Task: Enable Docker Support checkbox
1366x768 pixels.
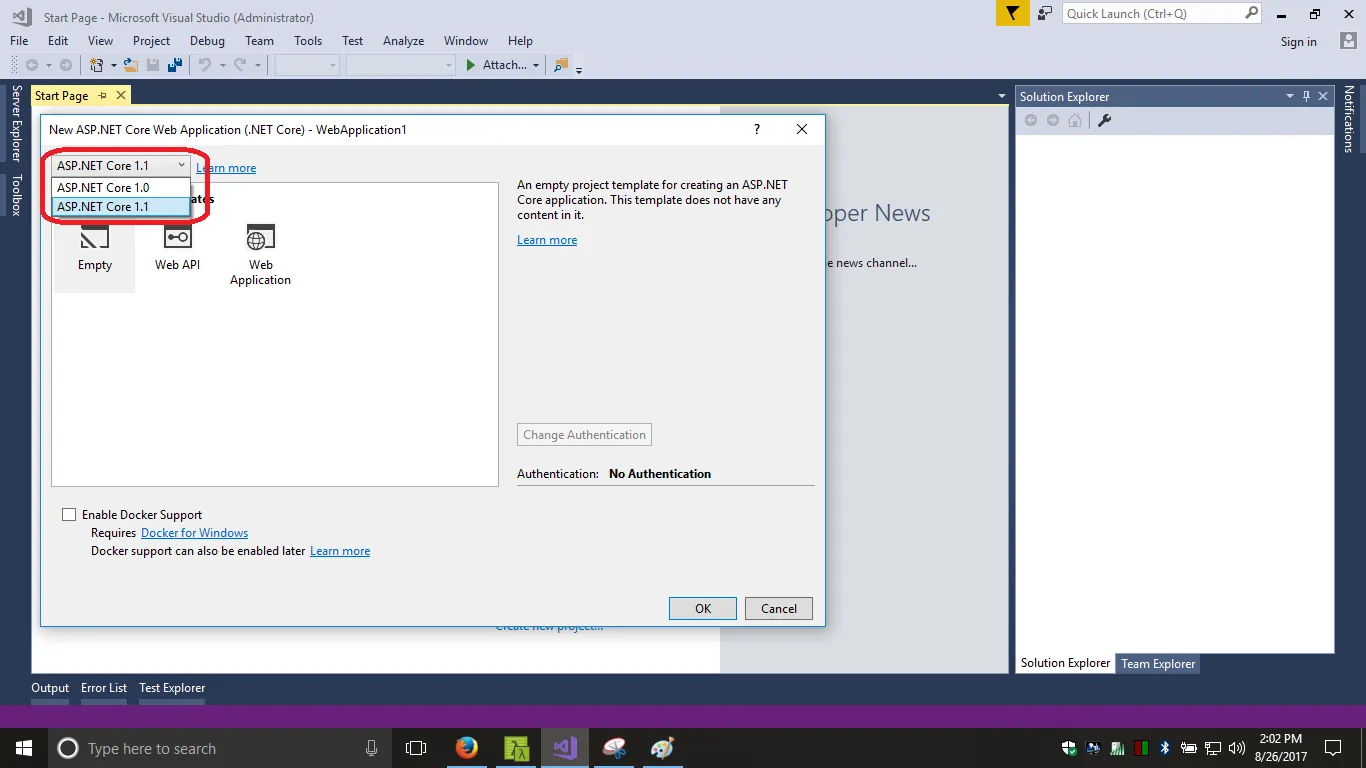Action: pos(69,515)
